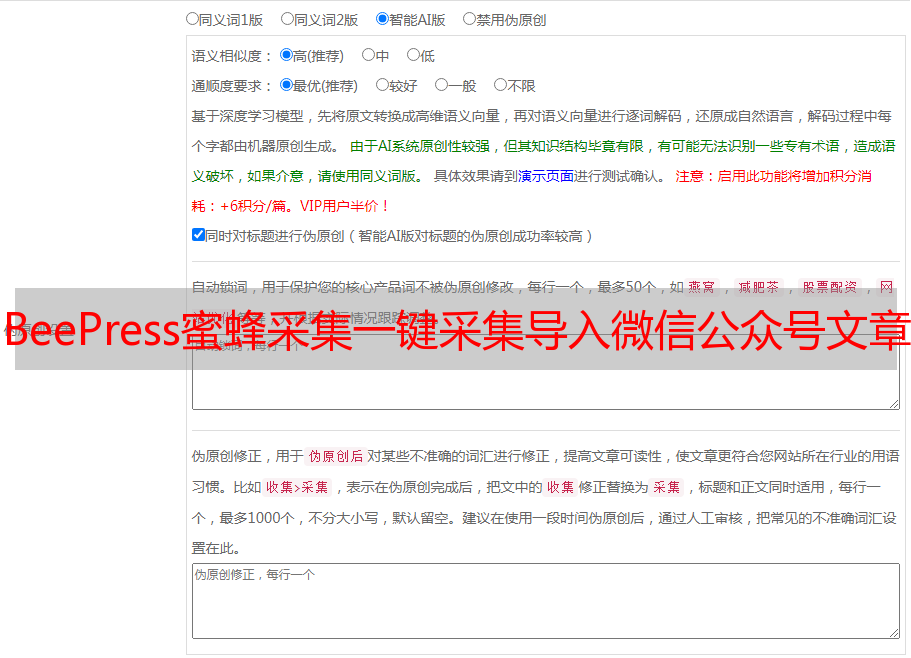
Task: Choose the 智能AI版 radio option
Action: [x=382, y=19]
